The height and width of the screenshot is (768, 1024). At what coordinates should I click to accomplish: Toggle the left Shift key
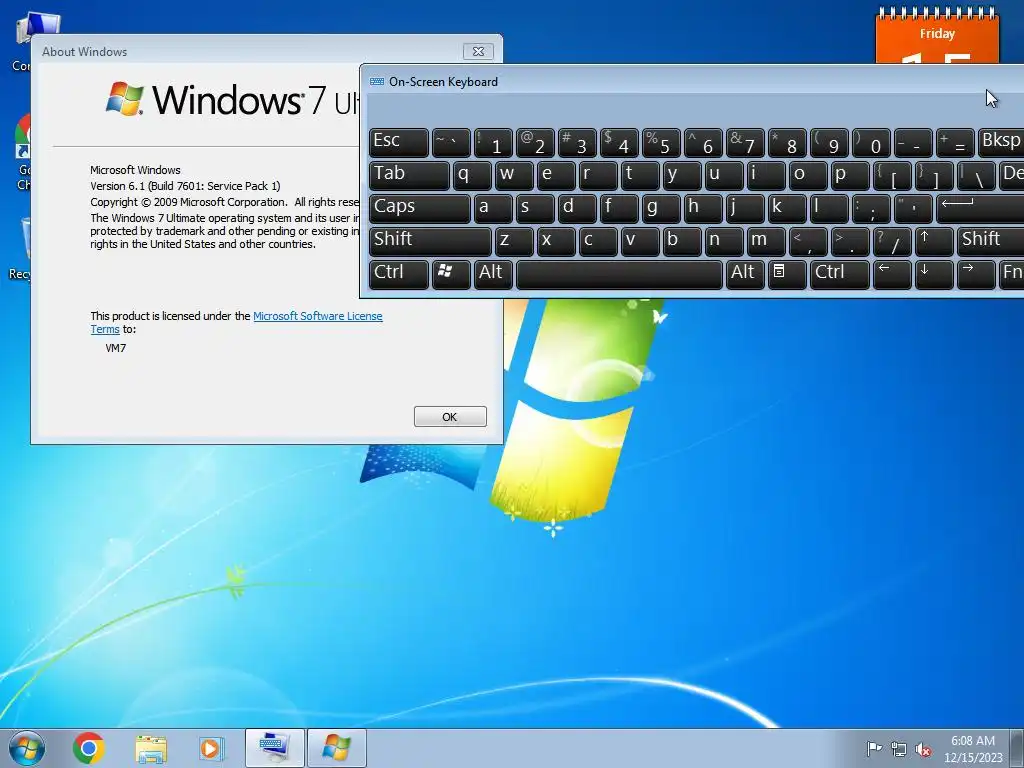tap(430, 242)
